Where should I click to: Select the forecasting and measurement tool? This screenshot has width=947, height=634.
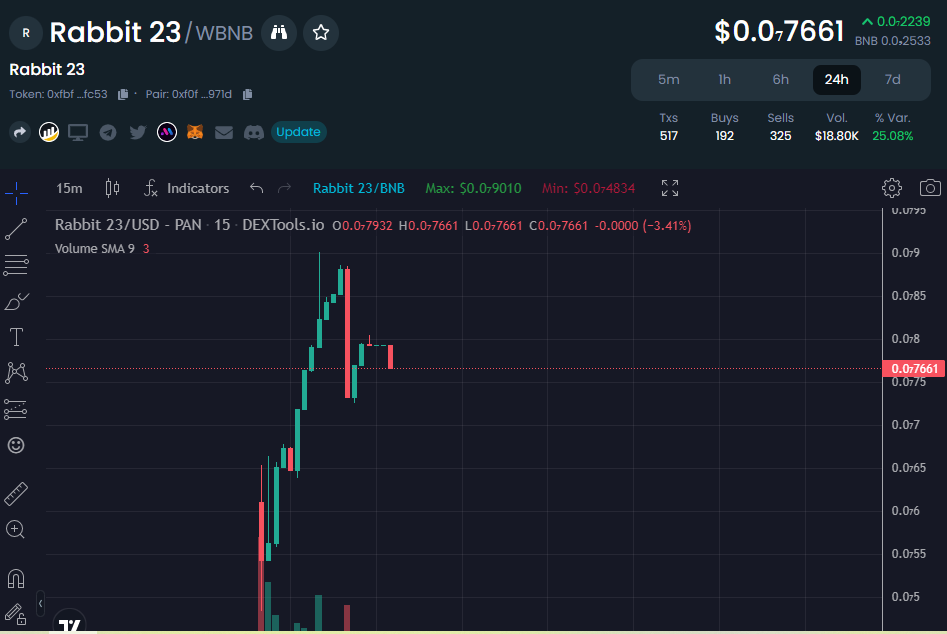(16, 409)
